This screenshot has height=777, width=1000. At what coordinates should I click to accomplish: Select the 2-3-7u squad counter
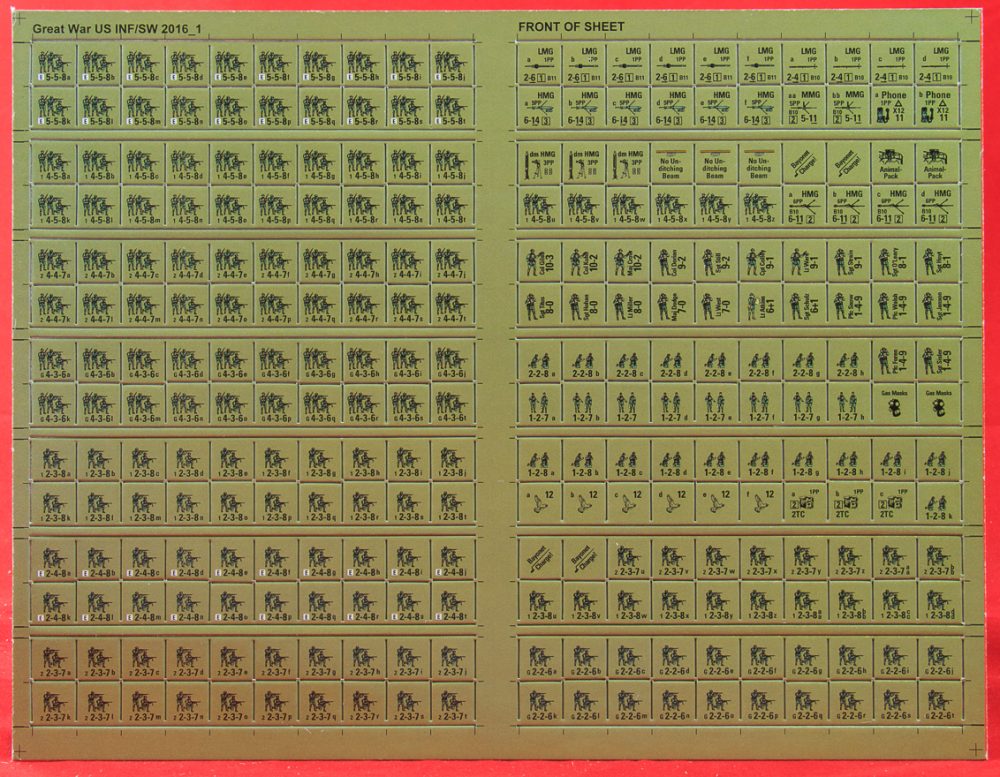click(x=628, y=559)
